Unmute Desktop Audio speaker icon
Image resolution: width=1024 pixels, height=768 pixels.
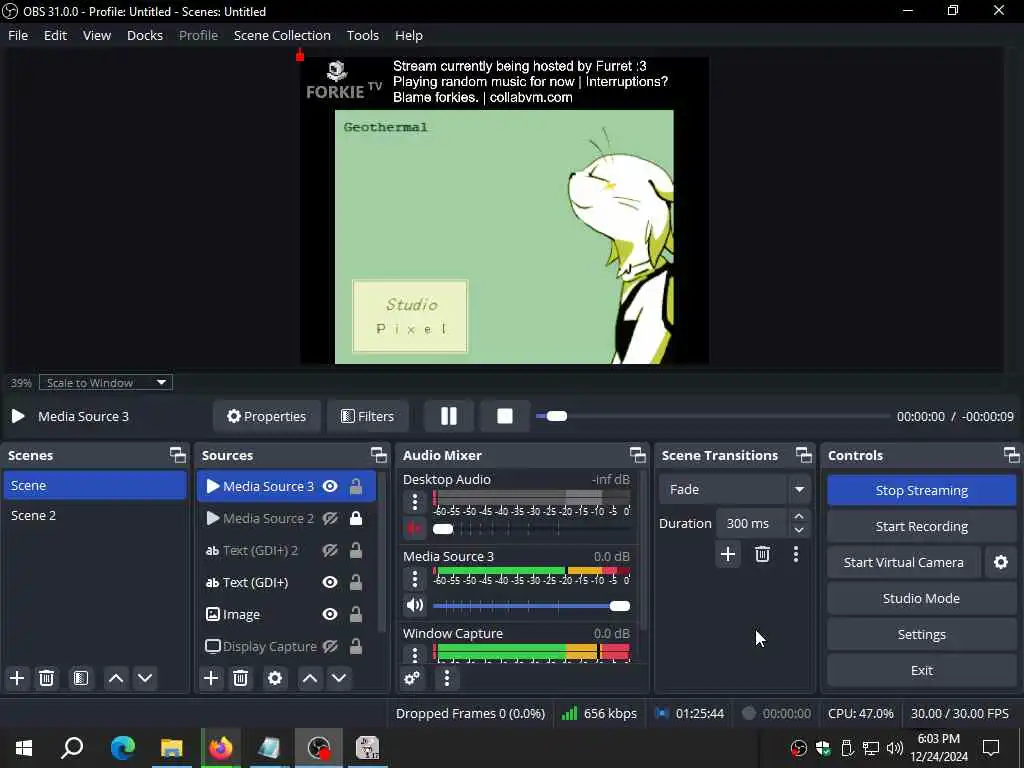tap(415, 528)
